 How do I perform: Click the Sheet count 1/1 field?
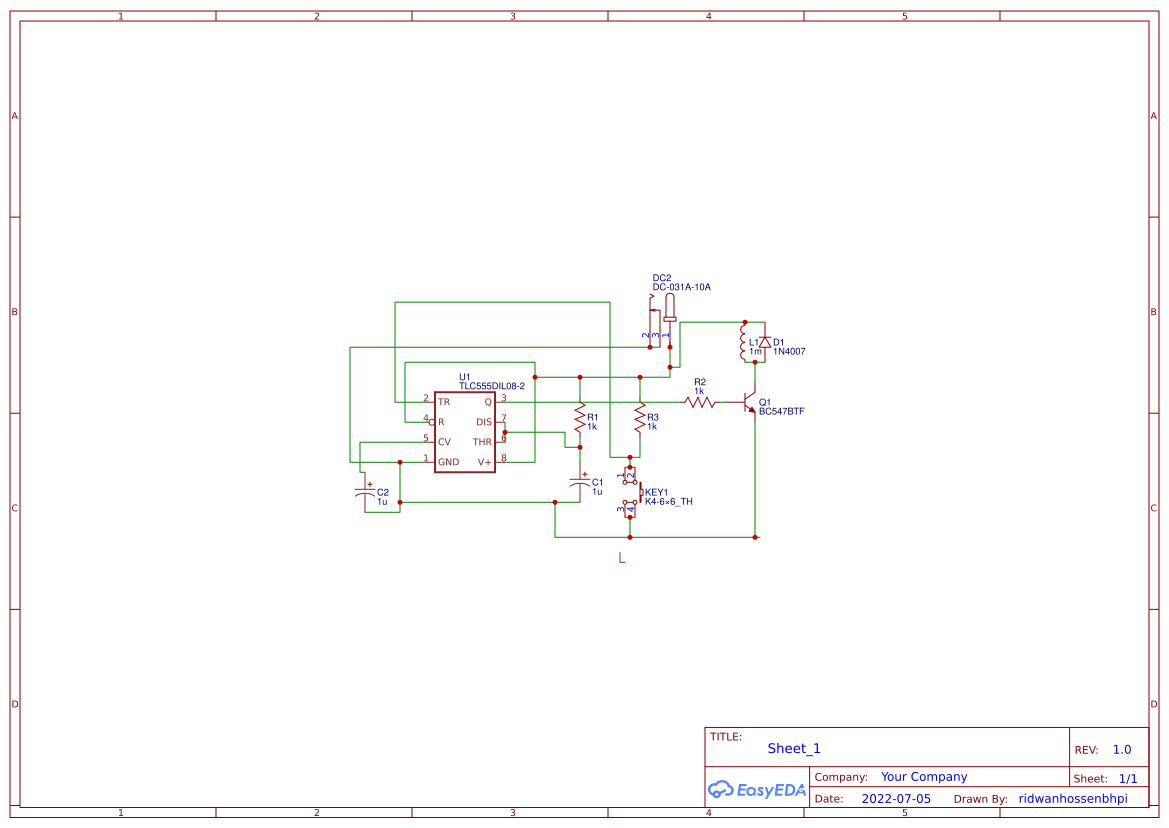1130,777
